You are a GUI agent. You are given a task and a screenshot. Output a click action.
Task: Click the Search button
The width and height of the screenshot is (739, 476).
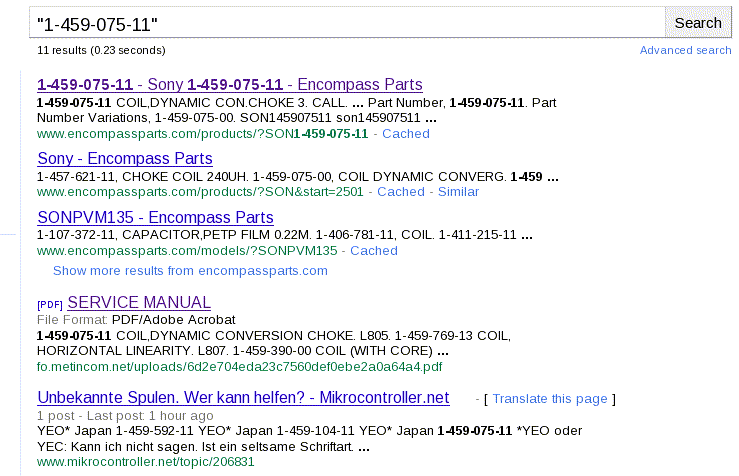coord(698,22)
